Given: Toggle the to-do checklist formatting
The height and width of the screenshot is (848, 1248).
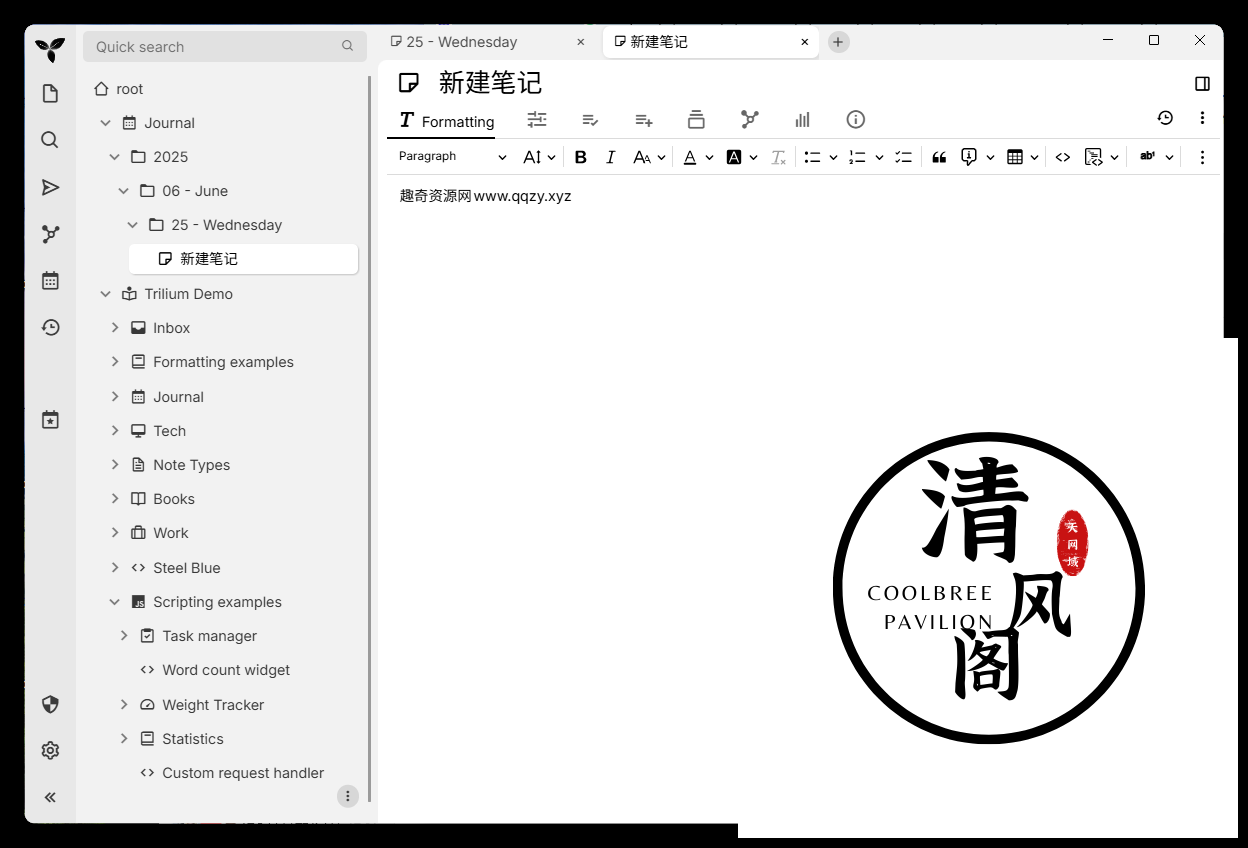Looking at the screenshot, I should pyautogui.click(x=903, y=157).
